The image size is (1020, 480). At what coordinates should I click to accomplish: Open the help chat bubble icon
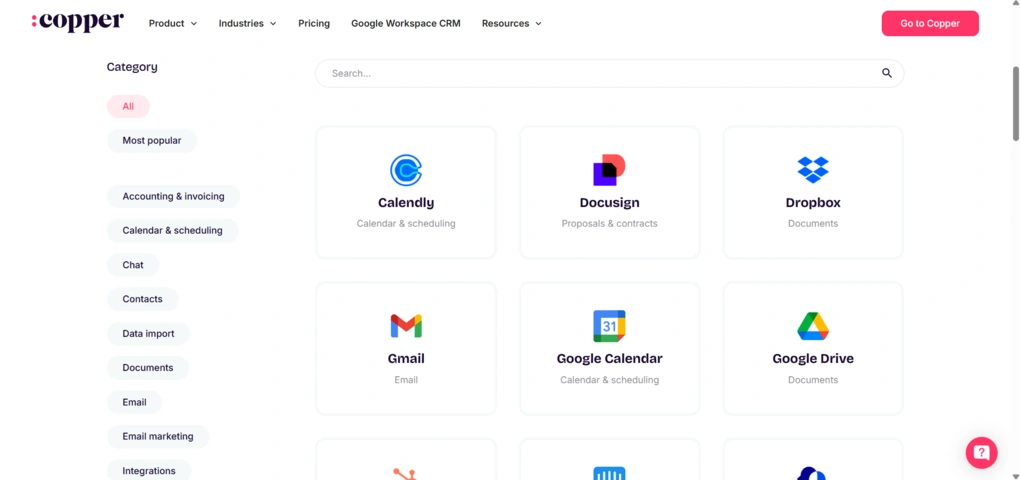coord(981,453)
